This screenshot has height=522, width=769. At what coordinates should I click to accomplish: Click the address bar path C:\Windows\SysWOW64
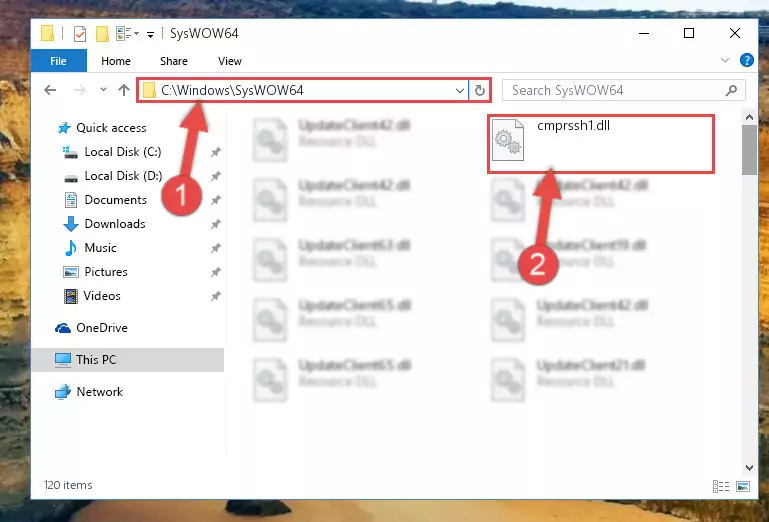pos(232,90)
